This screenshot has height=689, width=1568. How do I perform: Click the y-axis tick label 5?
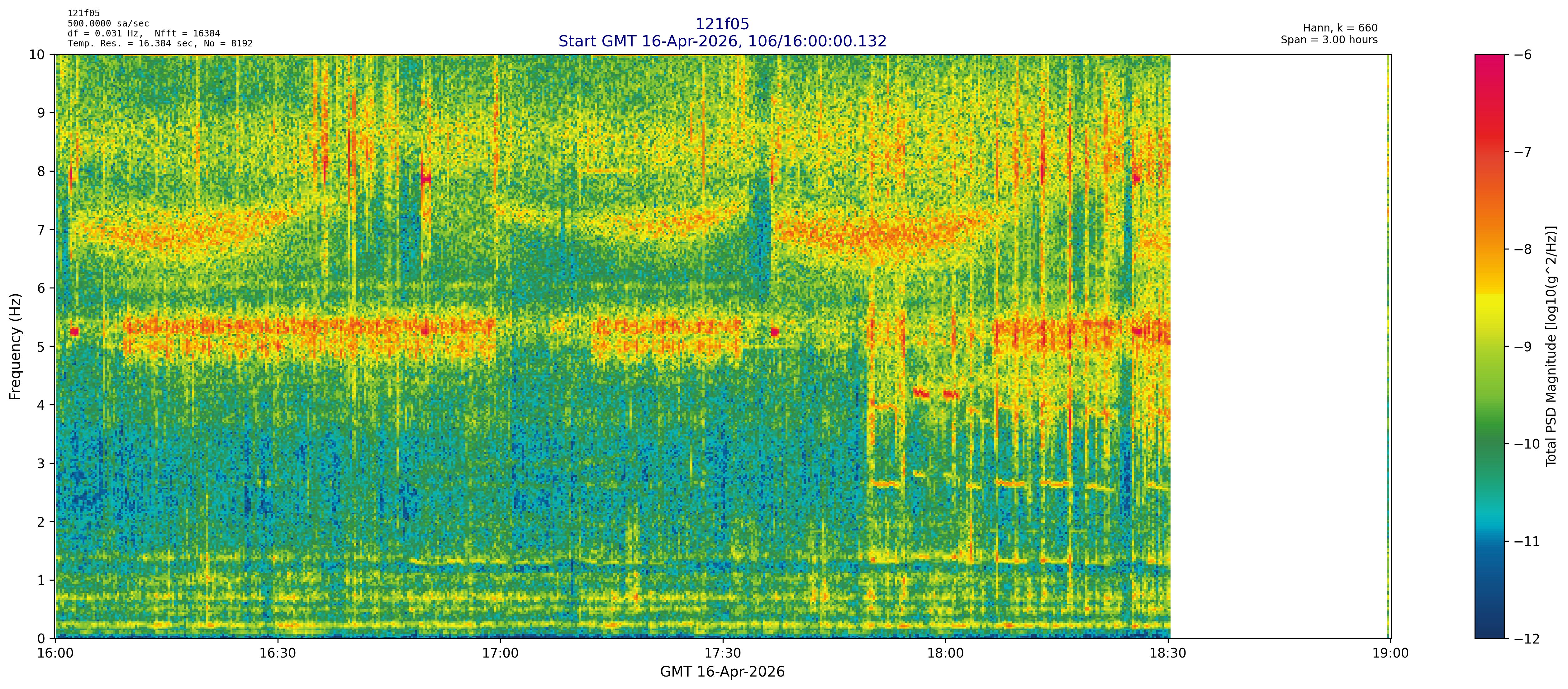click(x=41, y=346)
